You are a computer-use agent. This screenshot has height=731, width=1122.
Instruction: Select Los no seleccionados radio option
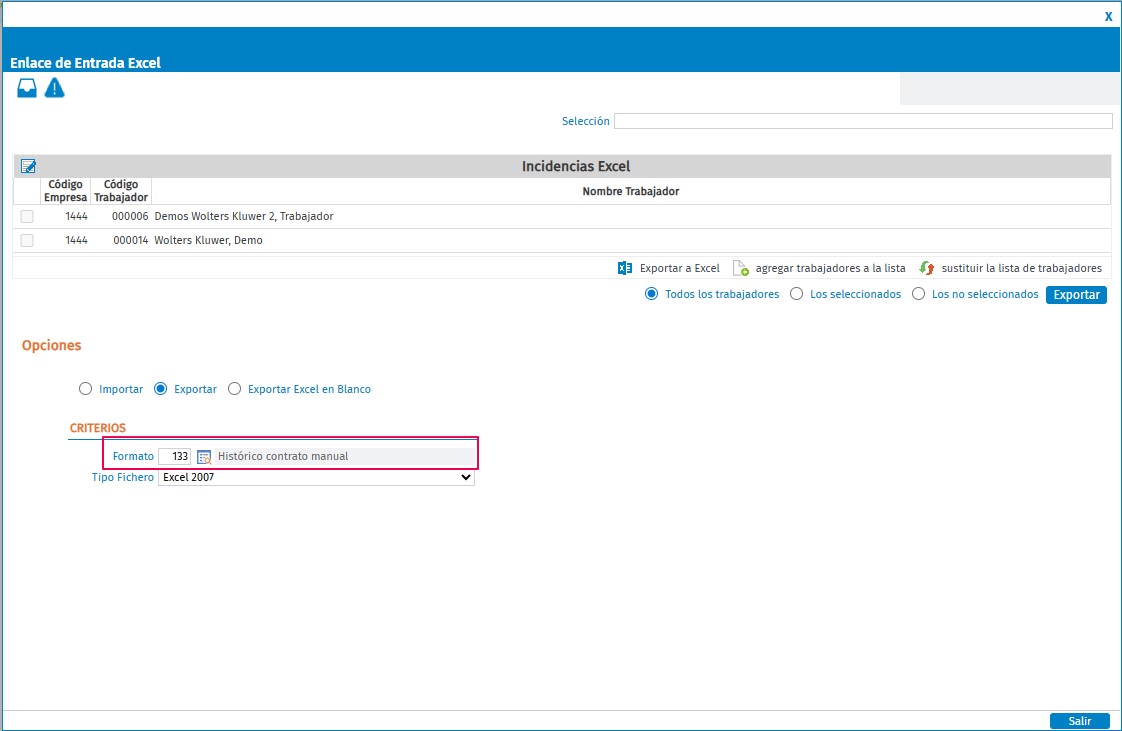point(919,294)
